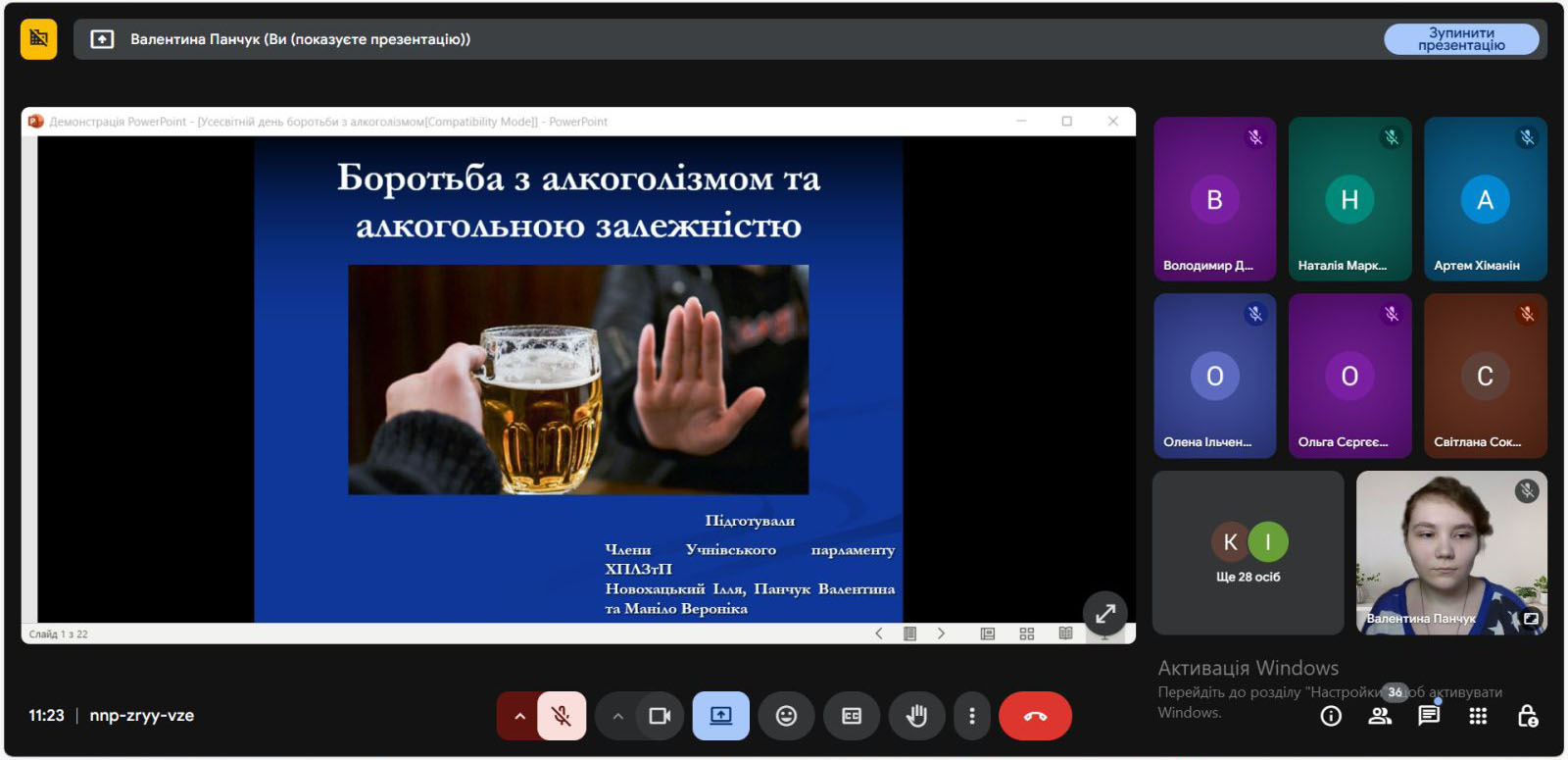Click the active screen share button
Image resolution: width=1568 pixels, height=760 pixels.
click(x=720, y=716)
